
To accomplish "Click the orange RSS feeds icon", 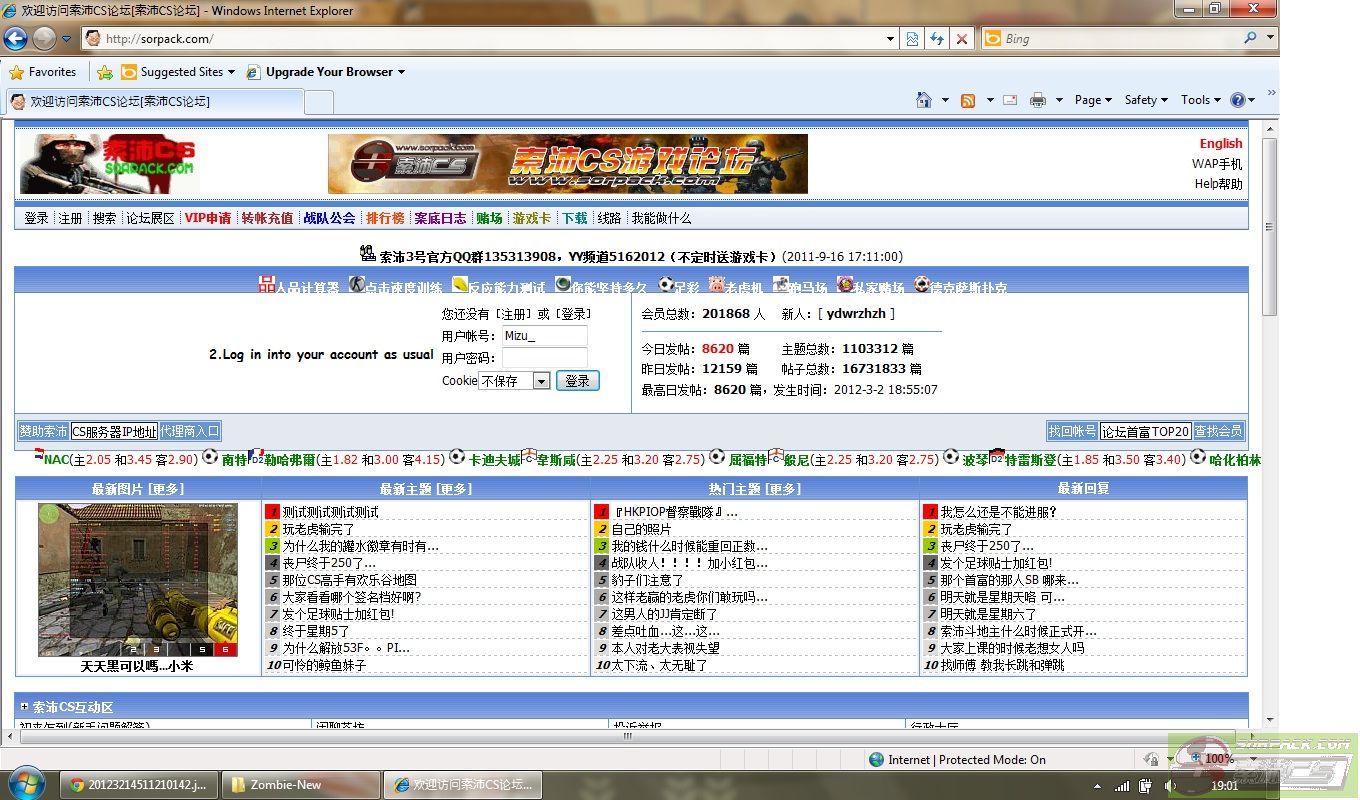I will pyautogui.click(x=967, y=100).
